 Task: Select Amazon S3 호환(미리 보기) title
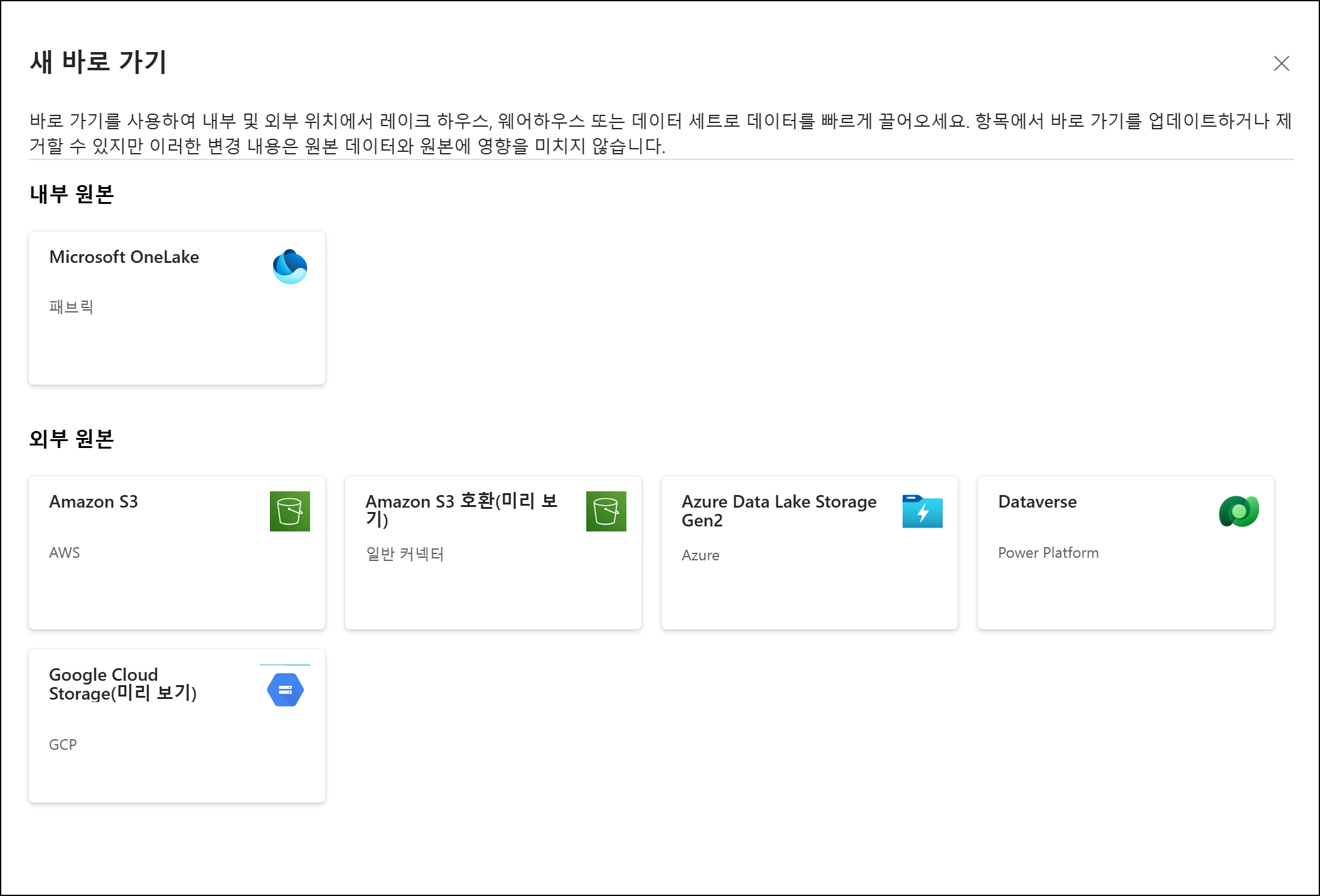tap(461, 509)
